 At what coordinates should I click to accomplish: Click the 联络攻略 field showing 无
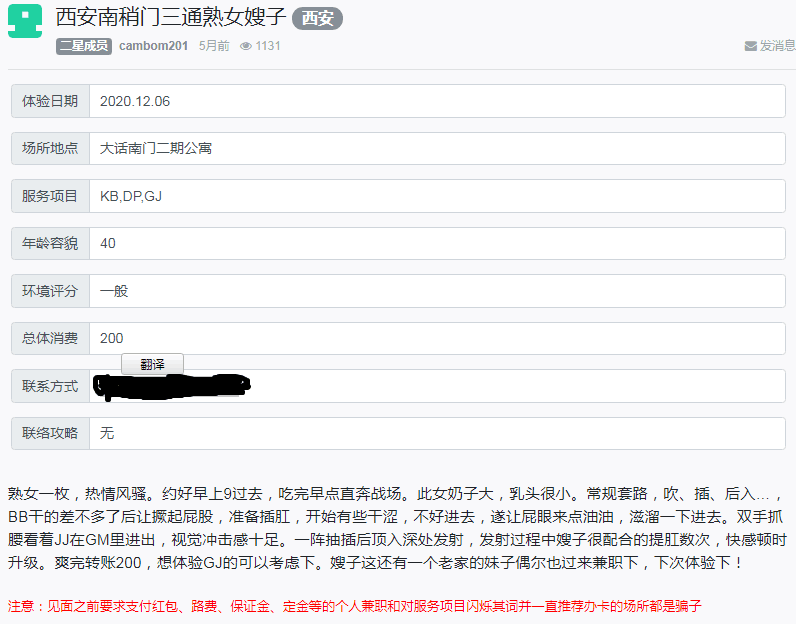436,433
